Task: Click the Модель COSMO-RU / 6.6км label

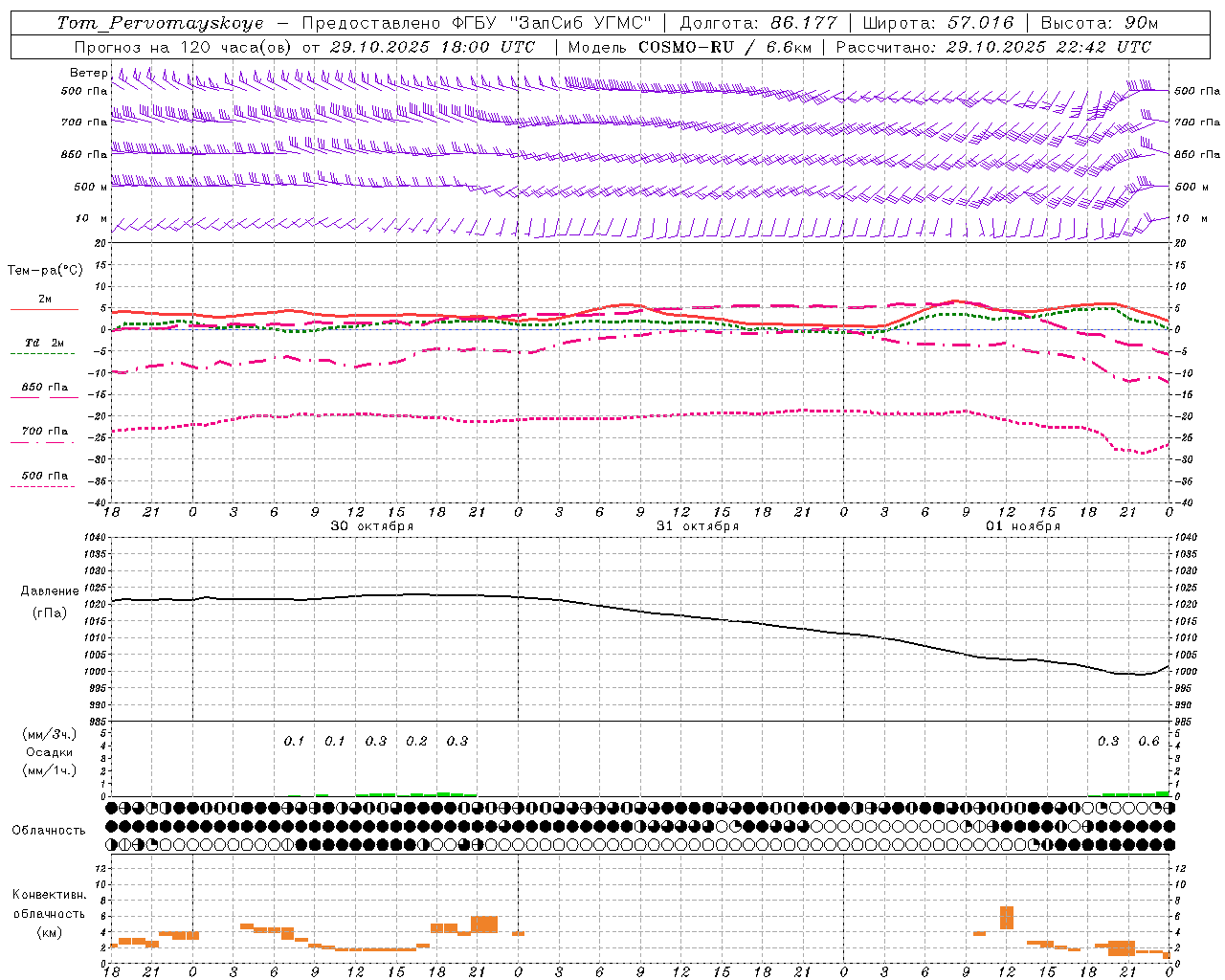Action: click(x=689, y=47)
